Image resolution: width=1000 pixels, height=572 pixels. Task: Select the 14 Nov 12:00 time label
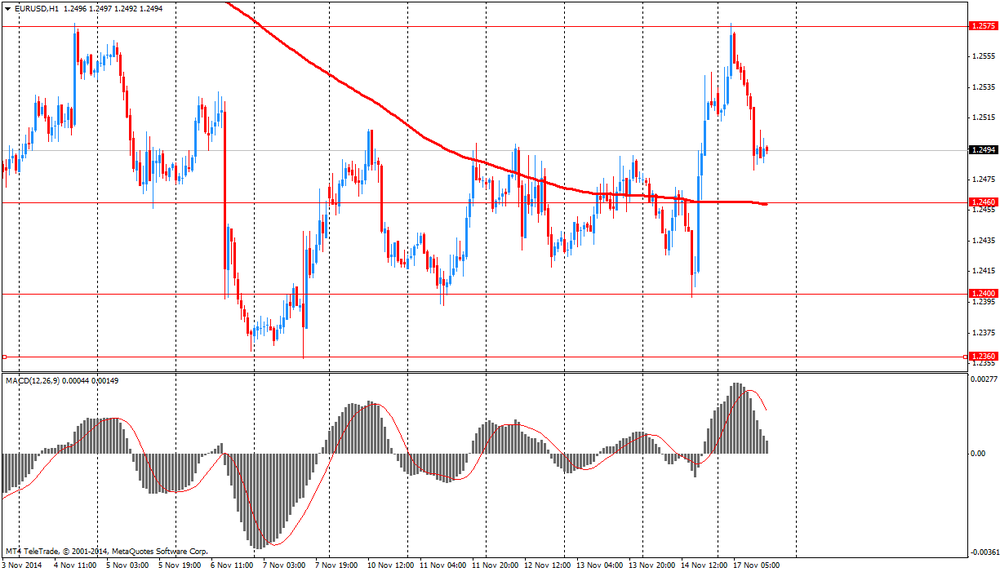pyautogui.click(x=705, y=565)
